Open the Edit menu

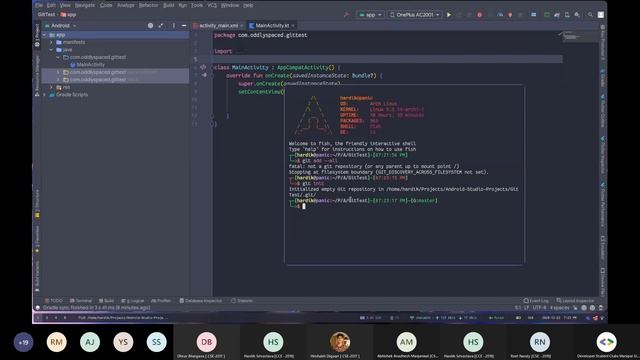51,5
